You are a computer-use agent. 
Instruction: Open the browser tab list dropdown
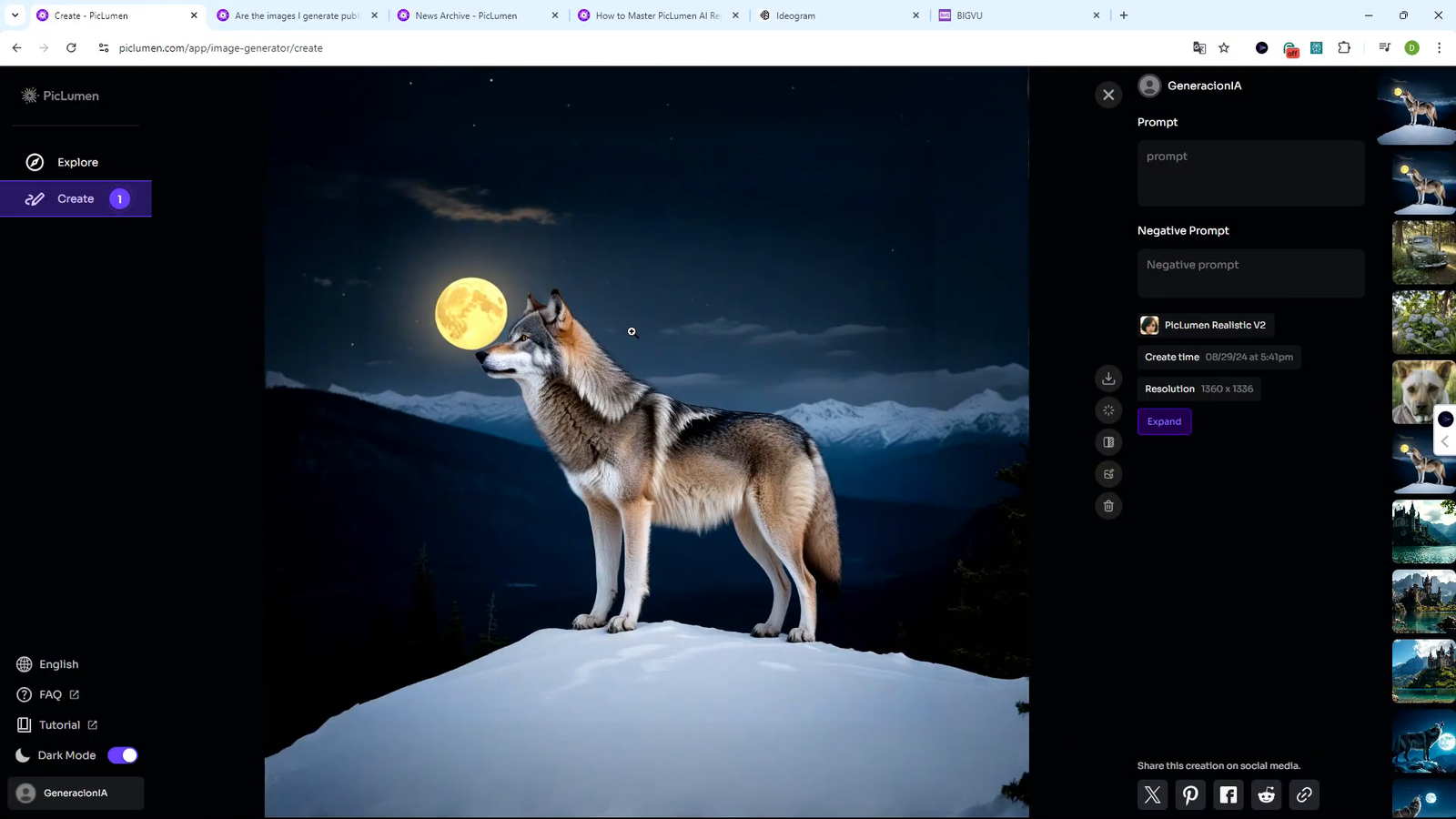[15, 15]
